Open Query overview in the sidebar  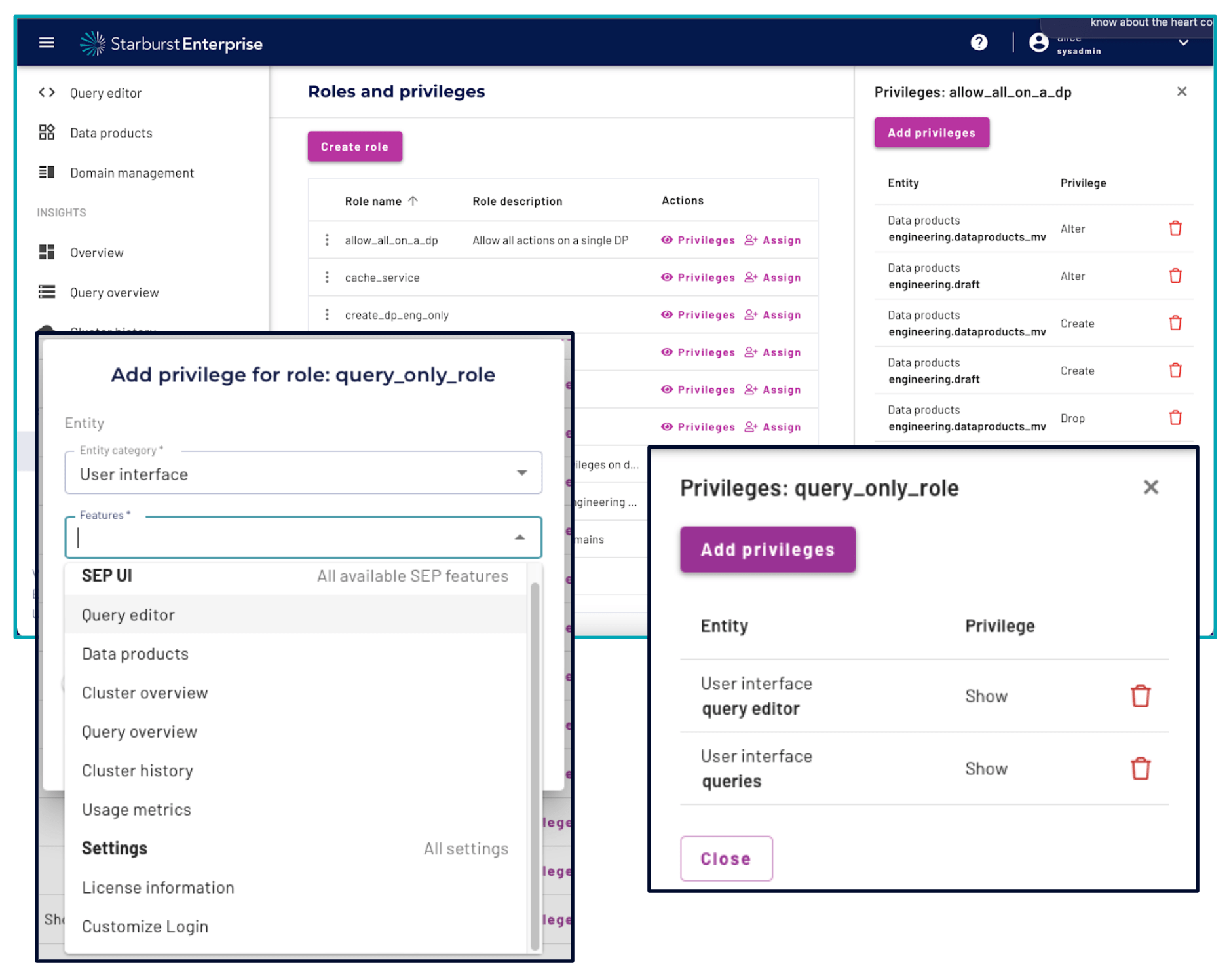[x=115, y=294]
